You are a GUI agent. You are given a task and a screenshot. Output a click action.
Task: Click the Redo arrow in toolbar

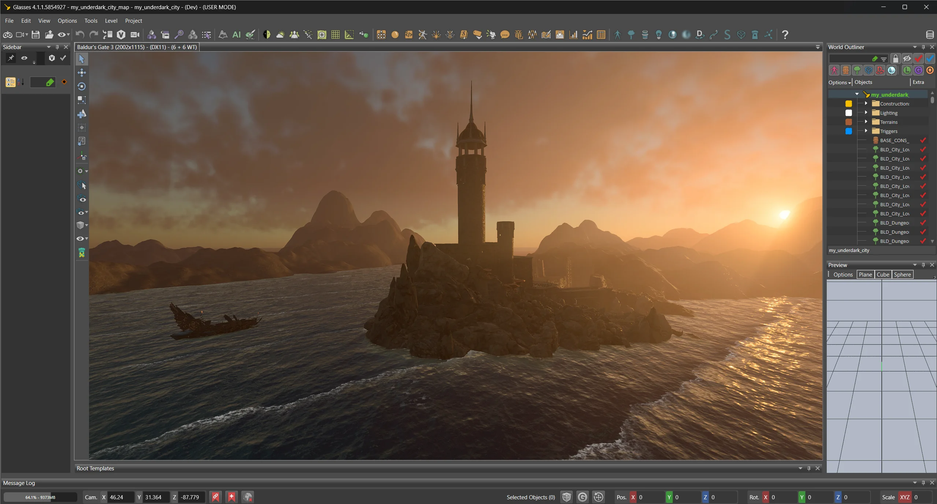click(93, 34)
